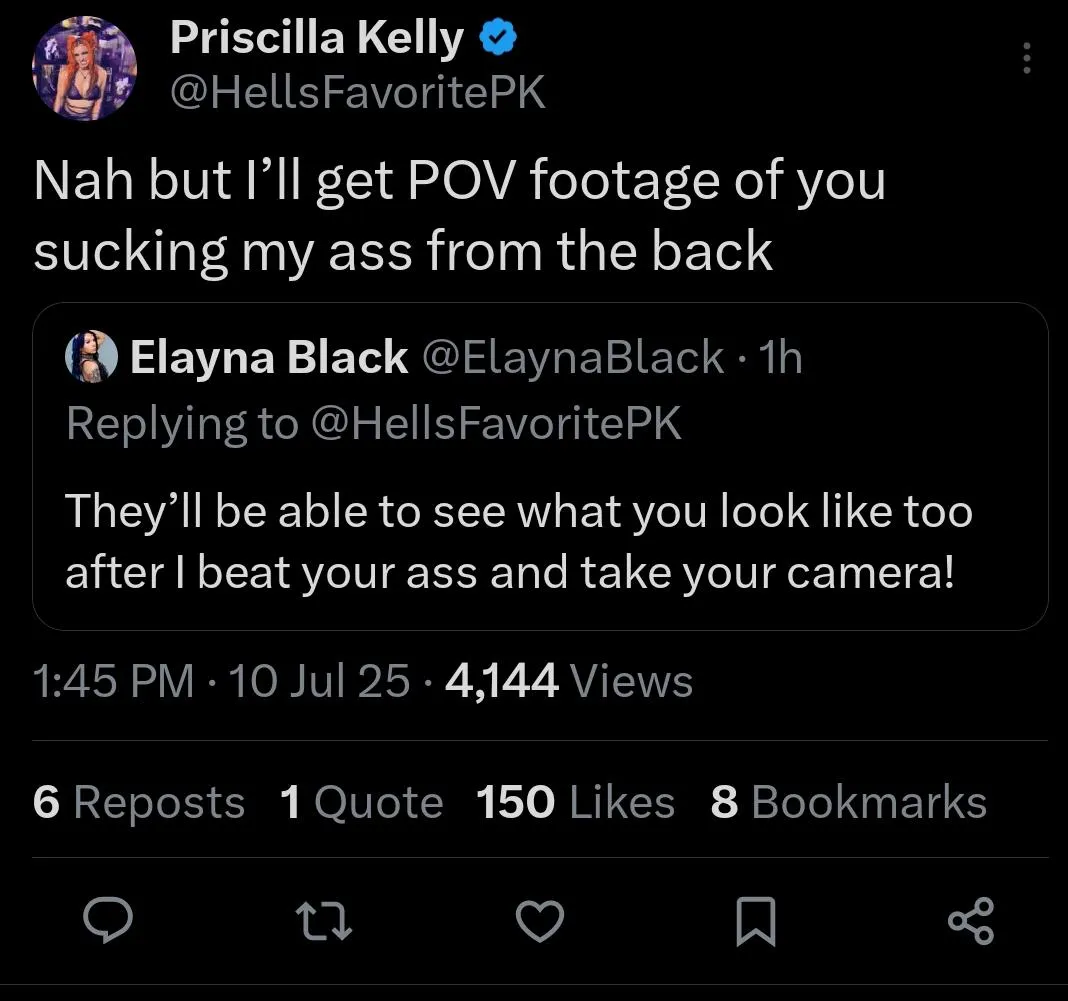This screenshot has height=1001, width=1068.
Task: Click the Priscilla Kelly display name
Action: coord(316,38)
